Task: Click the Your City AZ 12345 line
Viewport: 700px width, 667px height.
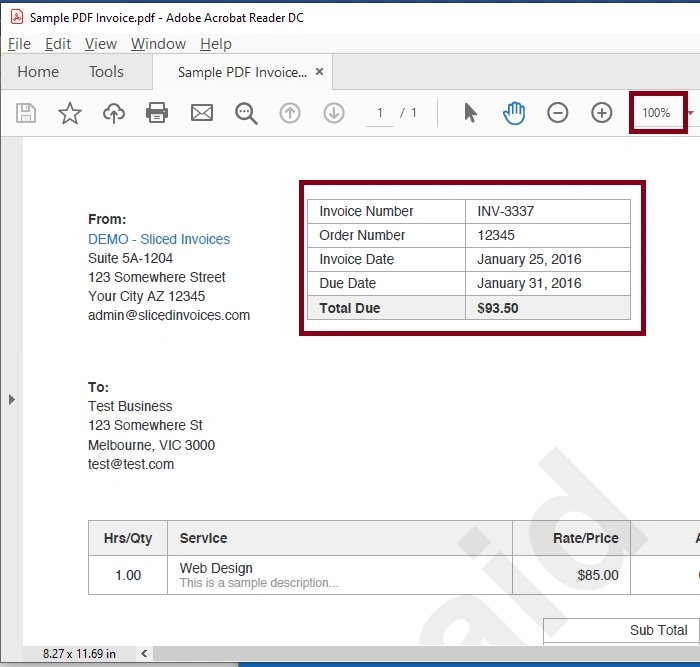Action: [x=146, y=296]
